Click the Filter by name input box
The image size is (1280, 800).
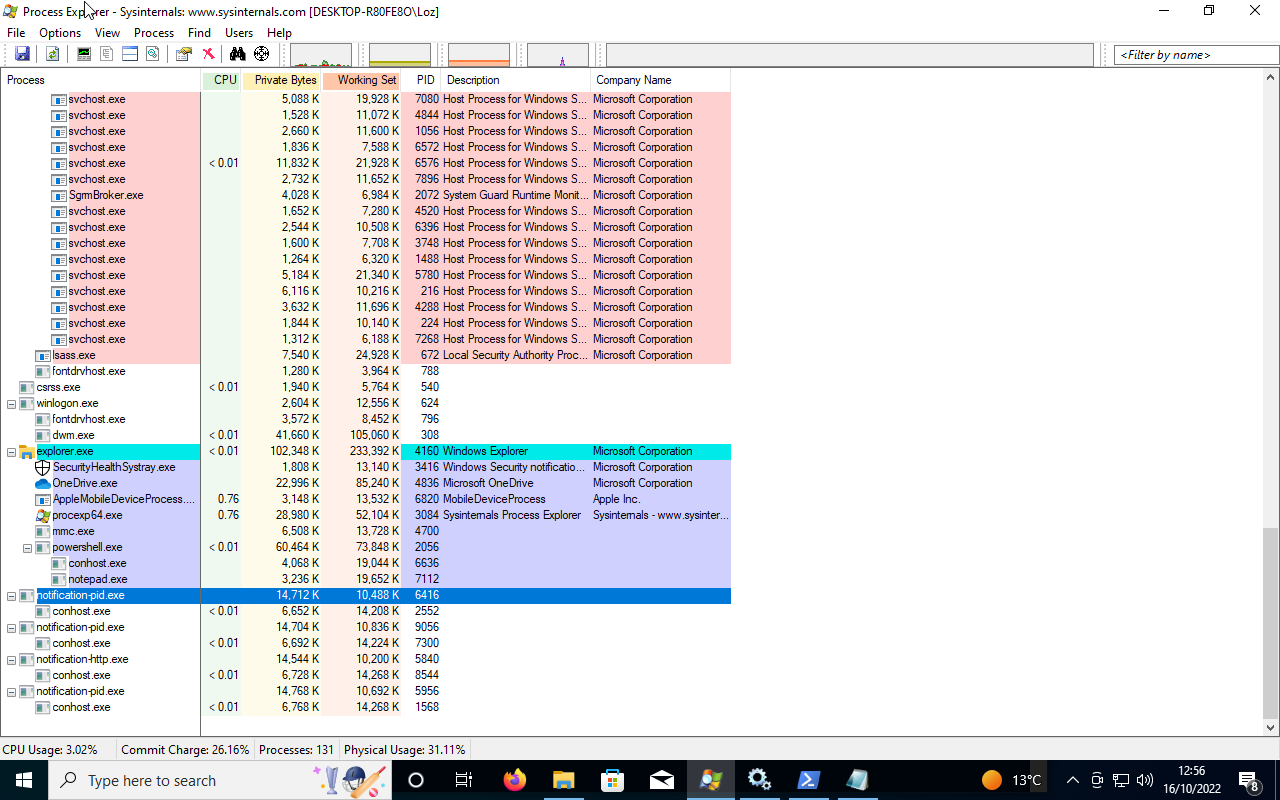click(1193, 54)
